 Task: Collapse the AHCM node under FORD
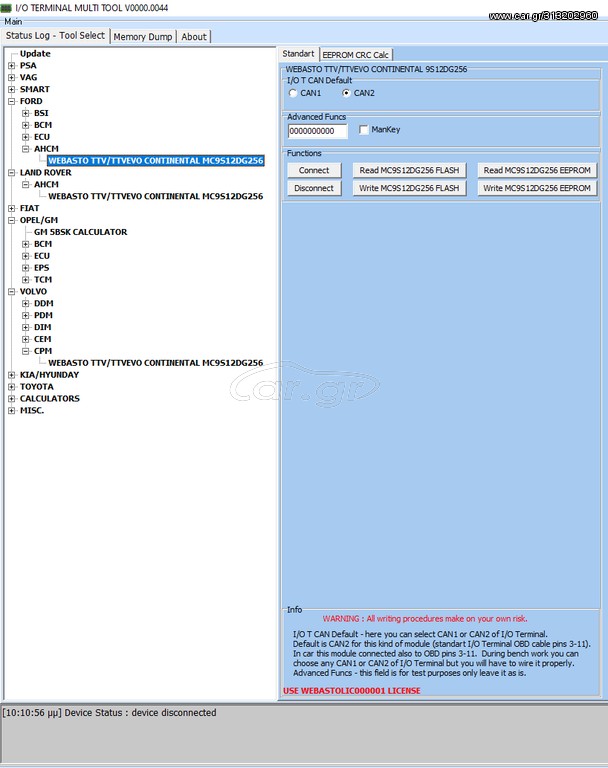tap(25, 149)
